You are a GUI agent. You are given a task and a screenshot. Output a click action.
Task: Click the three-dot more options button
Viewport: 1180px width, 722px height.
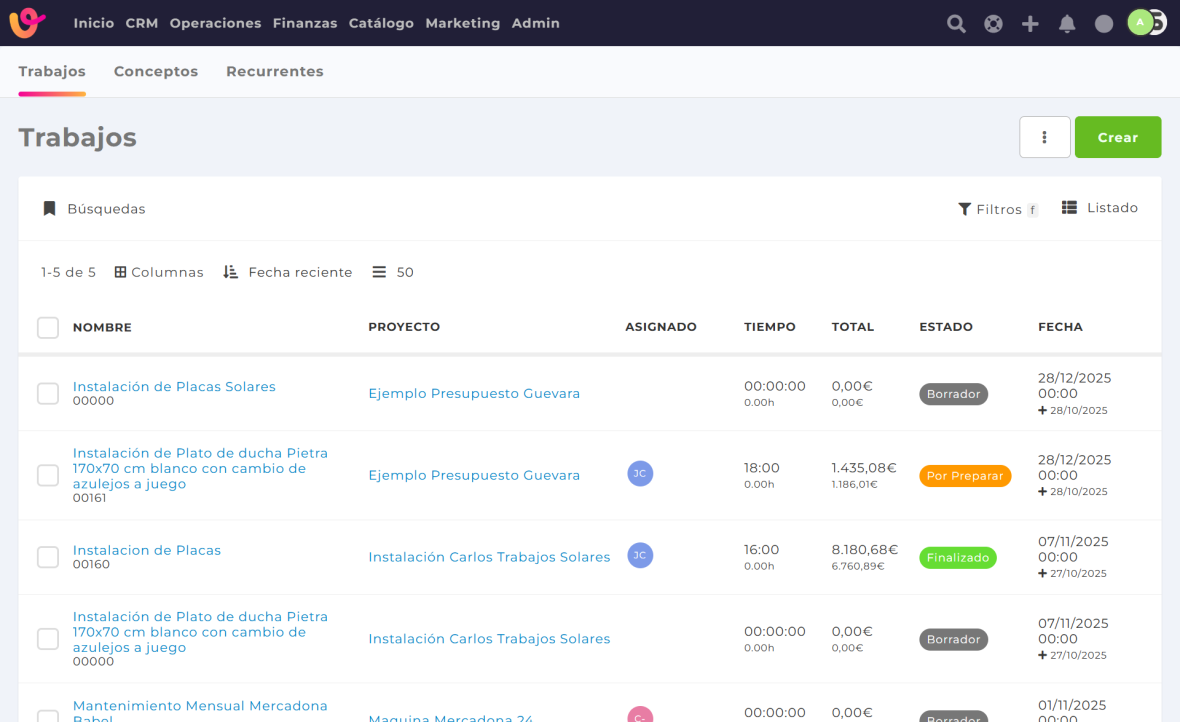pos(1044,137)
